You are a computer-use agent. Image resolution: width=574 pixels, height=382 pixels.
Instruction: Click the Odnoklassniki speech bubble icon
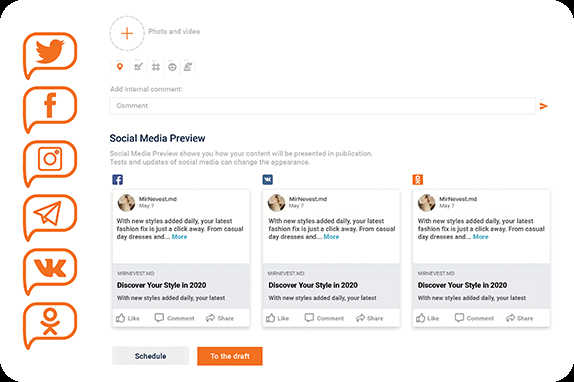click(50, 325)
